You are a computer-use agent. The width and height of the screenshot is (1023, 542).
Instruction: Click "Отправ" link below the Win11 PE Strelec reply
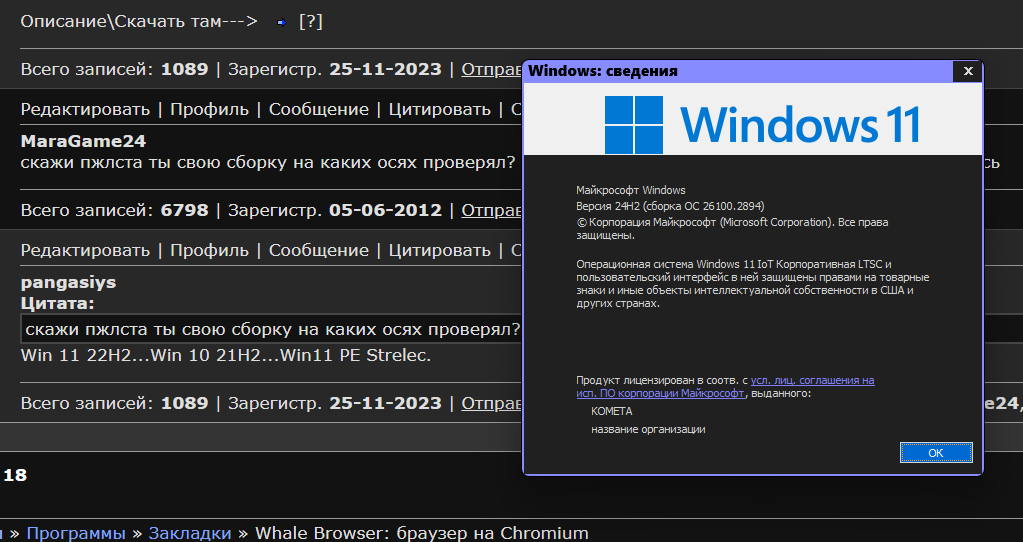point(491,403)
